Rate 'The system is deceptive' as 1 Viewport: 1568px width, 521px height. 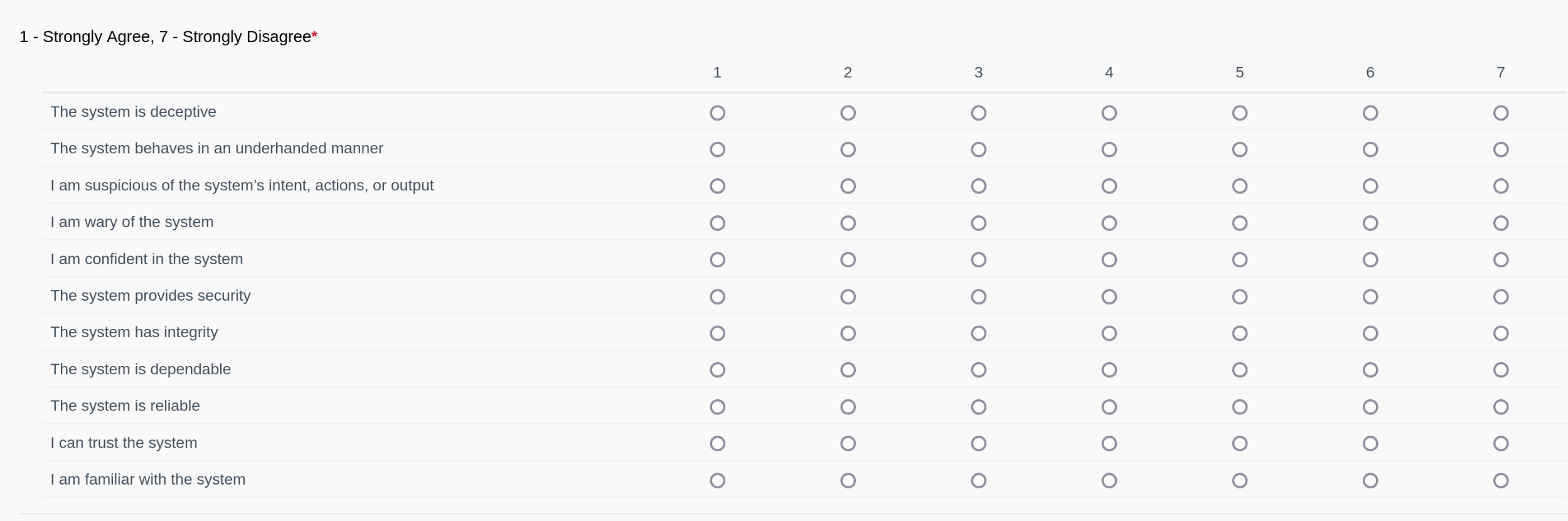(x=717, y=113)
